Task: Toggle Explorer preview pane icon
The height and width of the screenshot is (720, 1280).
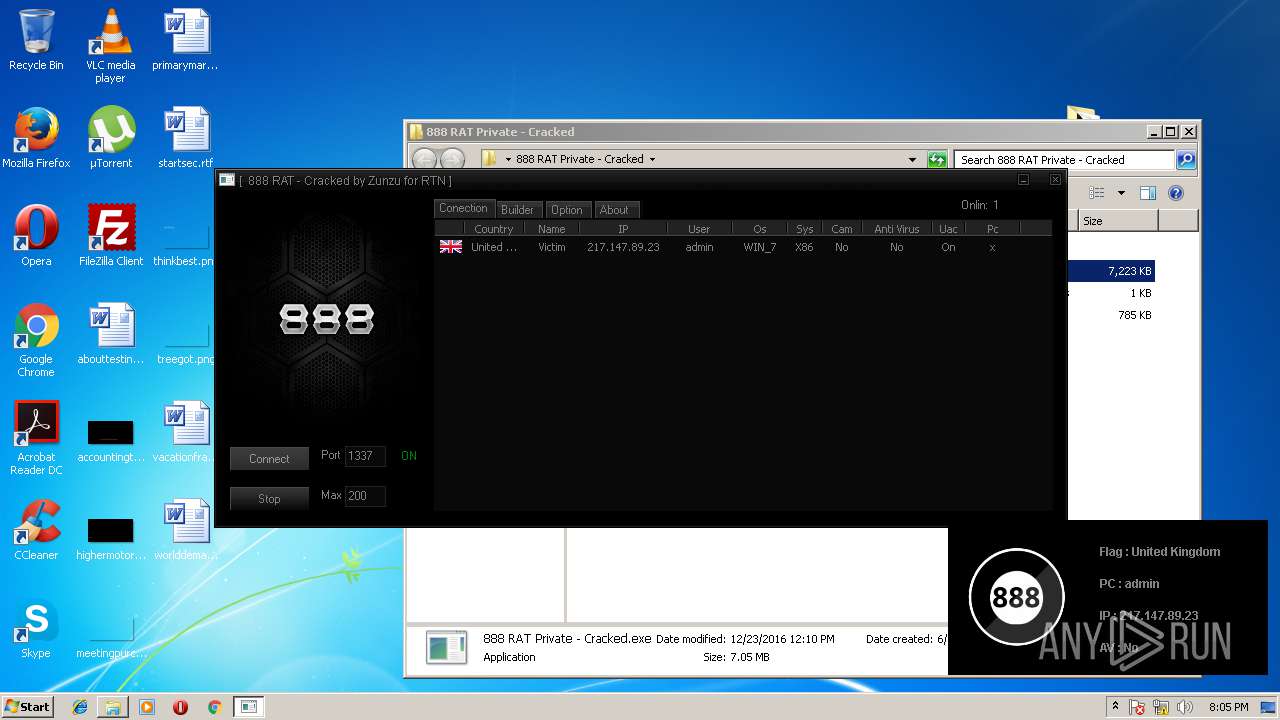Action: click(1148, 193)
